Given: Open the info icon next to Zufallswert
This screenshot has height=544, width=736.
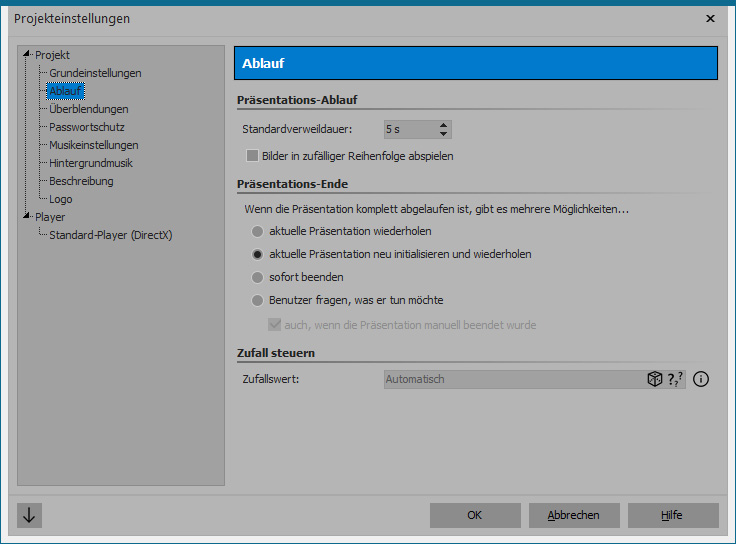Looking at the screenshot, I should (701, 379).
